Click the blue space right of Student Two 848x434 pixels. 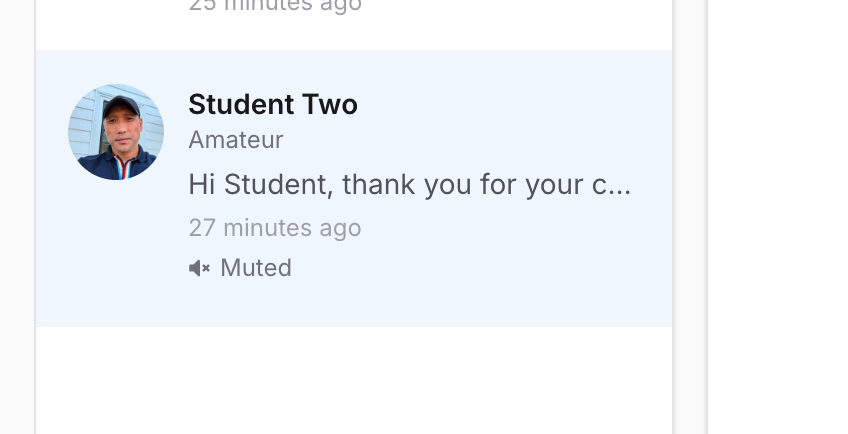[500, 104]
